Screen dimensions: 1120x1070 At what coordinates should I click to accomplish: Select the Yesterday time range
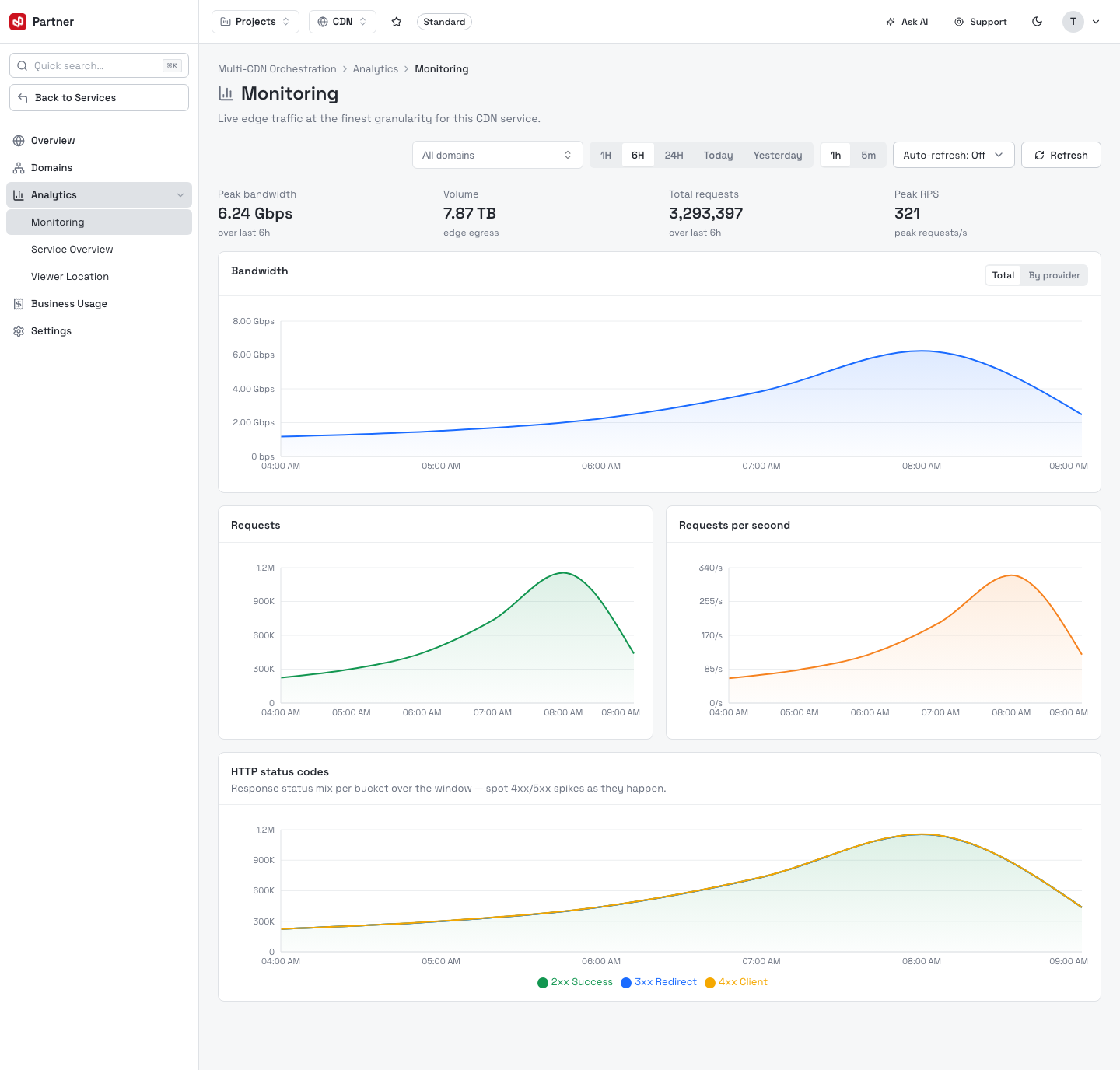click(x=778, y=156)
